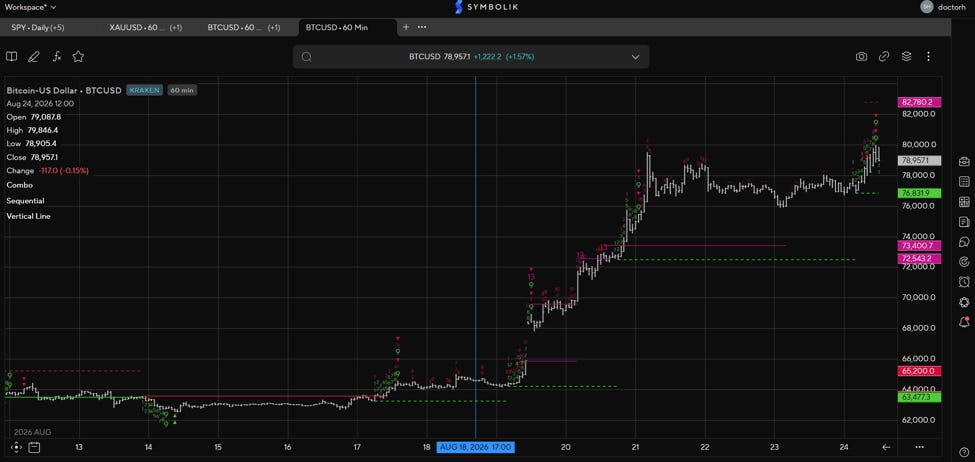
Task: Select the active BTCUSD 60 Min tab
Action: pos(347,27)
